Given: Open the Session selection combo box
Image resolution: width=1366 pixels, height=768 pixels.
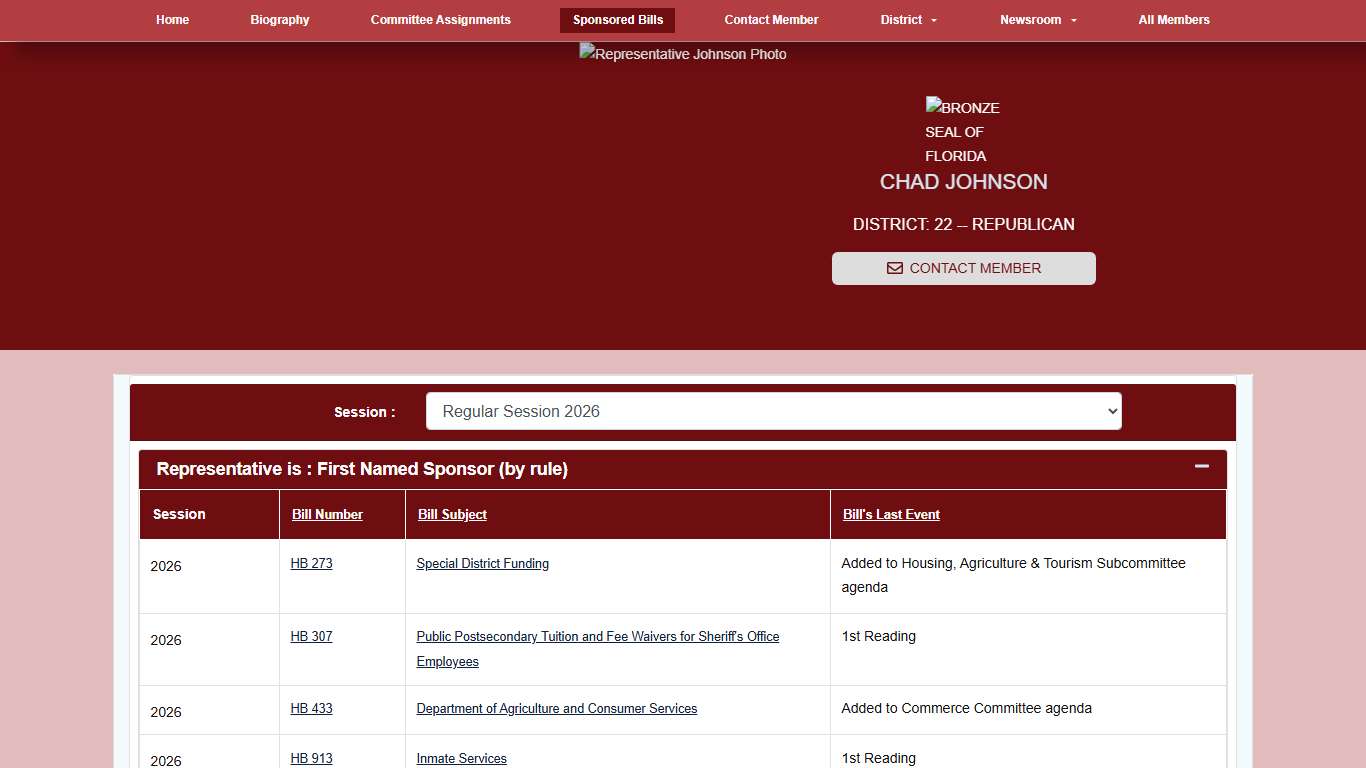Looking at the screenshot, I should click(x=774, y=411).
